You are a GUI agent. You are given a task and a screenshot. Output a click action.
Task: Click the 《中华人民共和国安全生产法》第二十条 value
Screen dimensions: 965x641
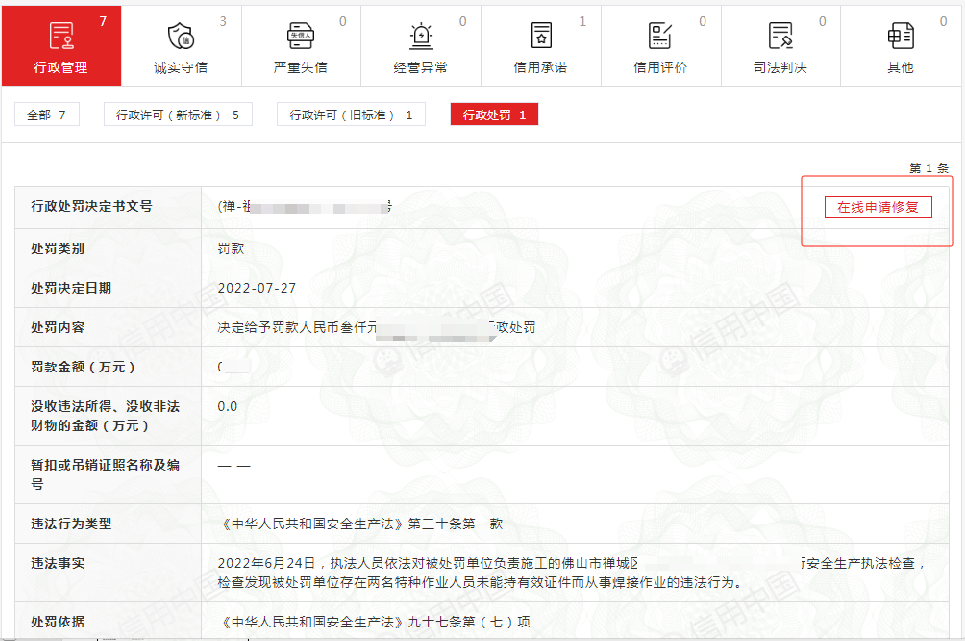pyautogui.click(x=362, y=524)
